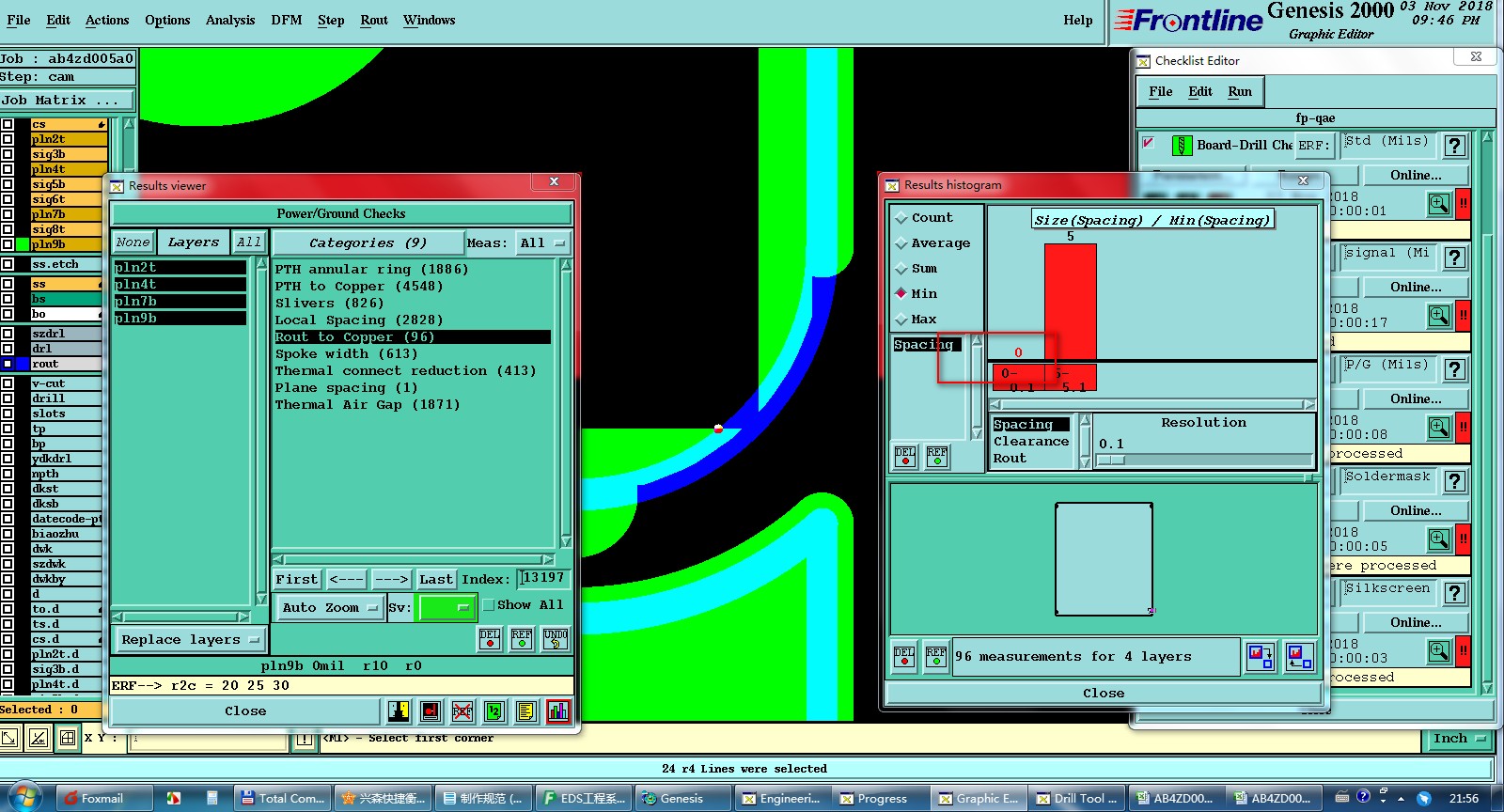The image size is (1504, 812).
Task: Open Job Matrix ... selector
Action: pyautogui.click(x=67, y=100)
